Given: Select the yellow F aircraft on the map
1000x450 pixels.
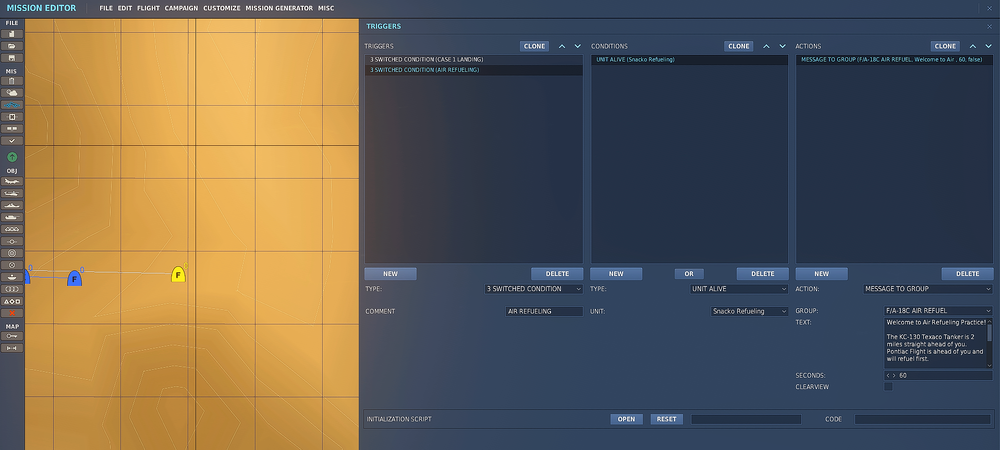Looking at the screenshot, I should [x=179, y=275].
